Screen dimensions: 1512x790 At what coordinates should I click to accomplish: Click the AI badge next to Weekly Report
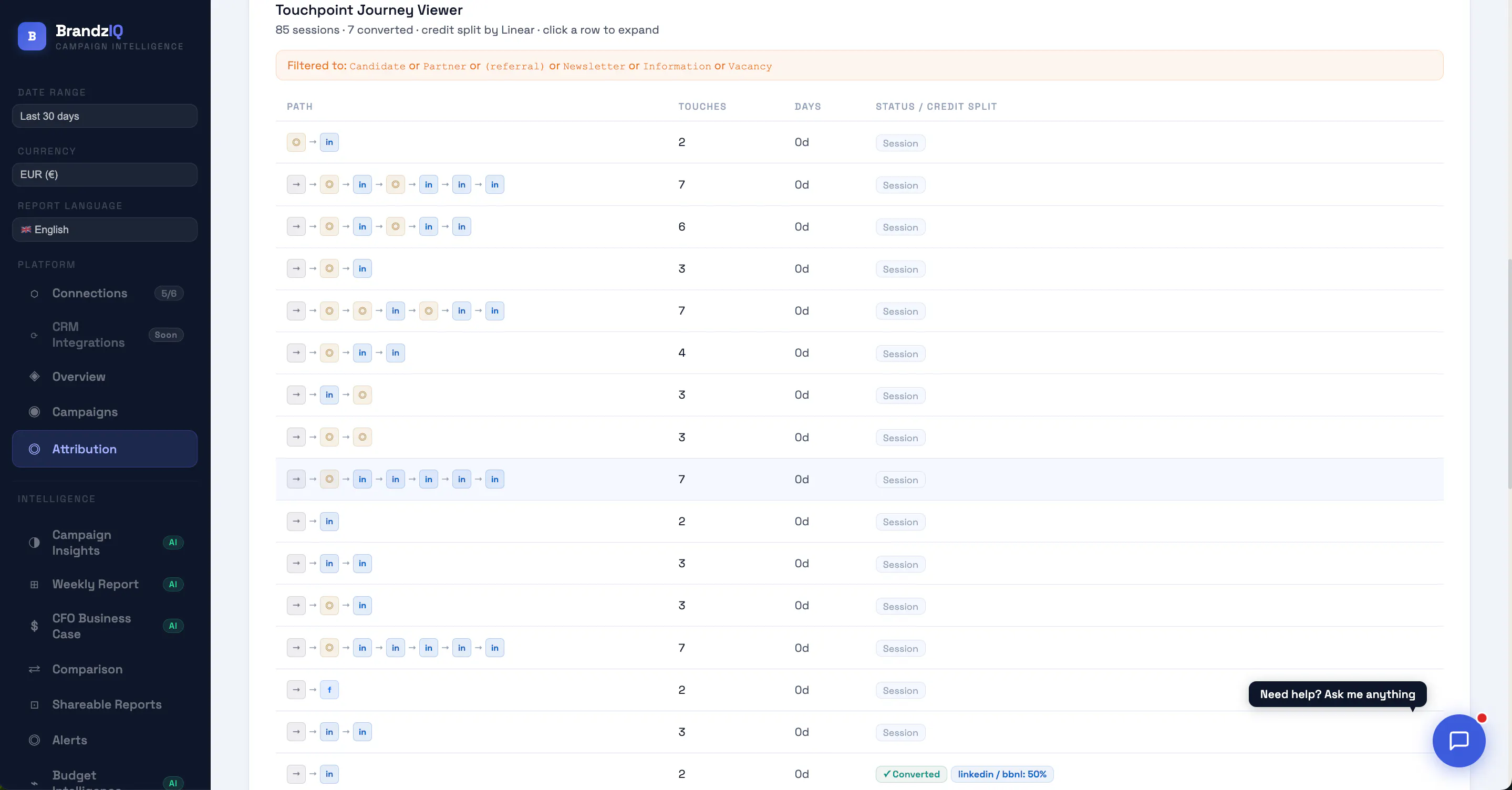(173, 584)
